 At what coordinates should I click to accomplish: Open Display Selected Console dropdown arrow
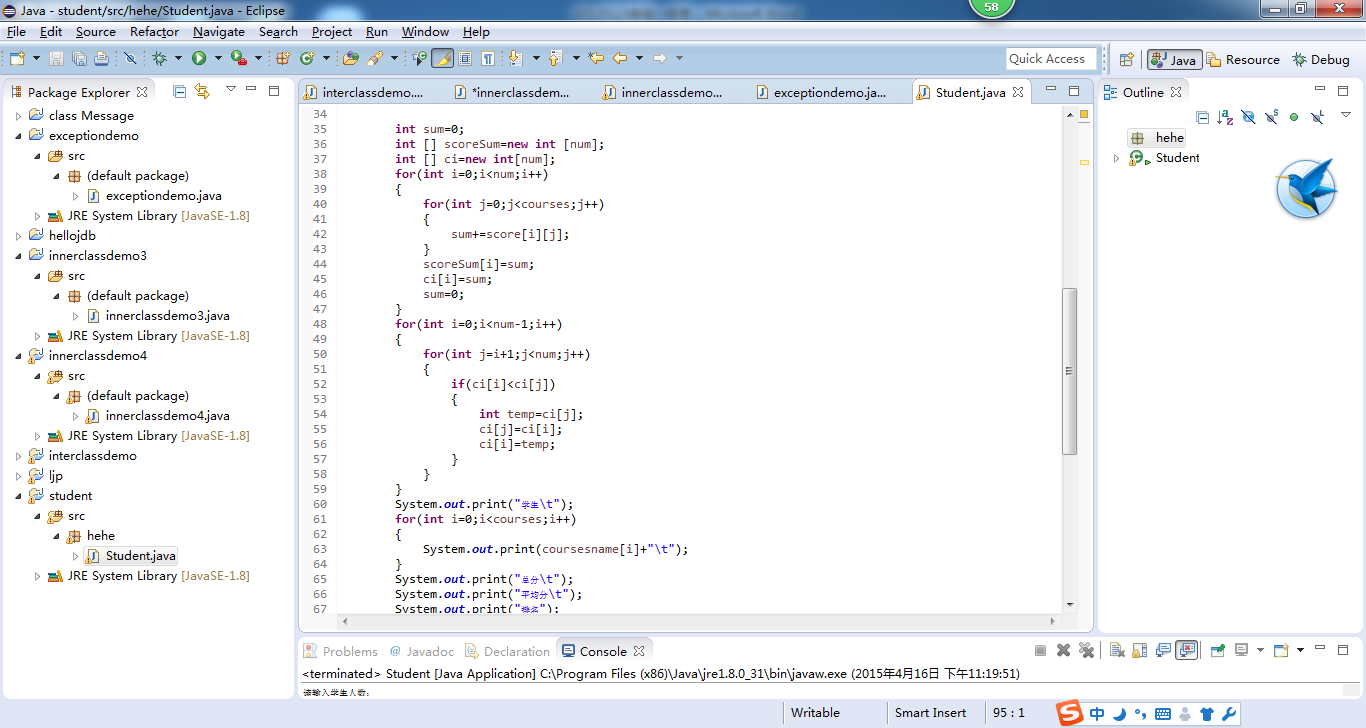pos(1260,650)
